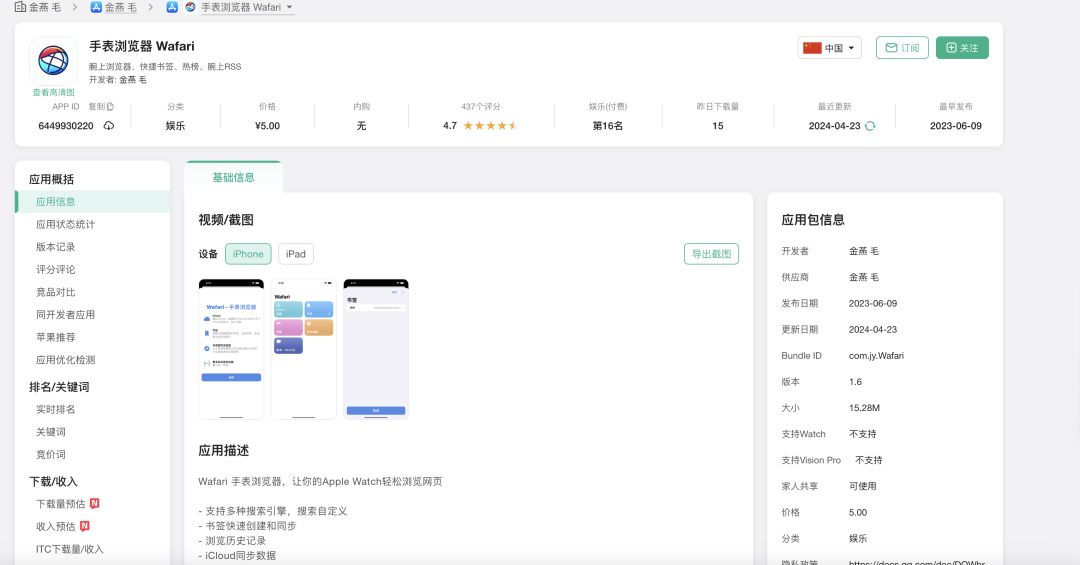Click first 金燕 毛 breadcrumb link

(x=45, y=8)
